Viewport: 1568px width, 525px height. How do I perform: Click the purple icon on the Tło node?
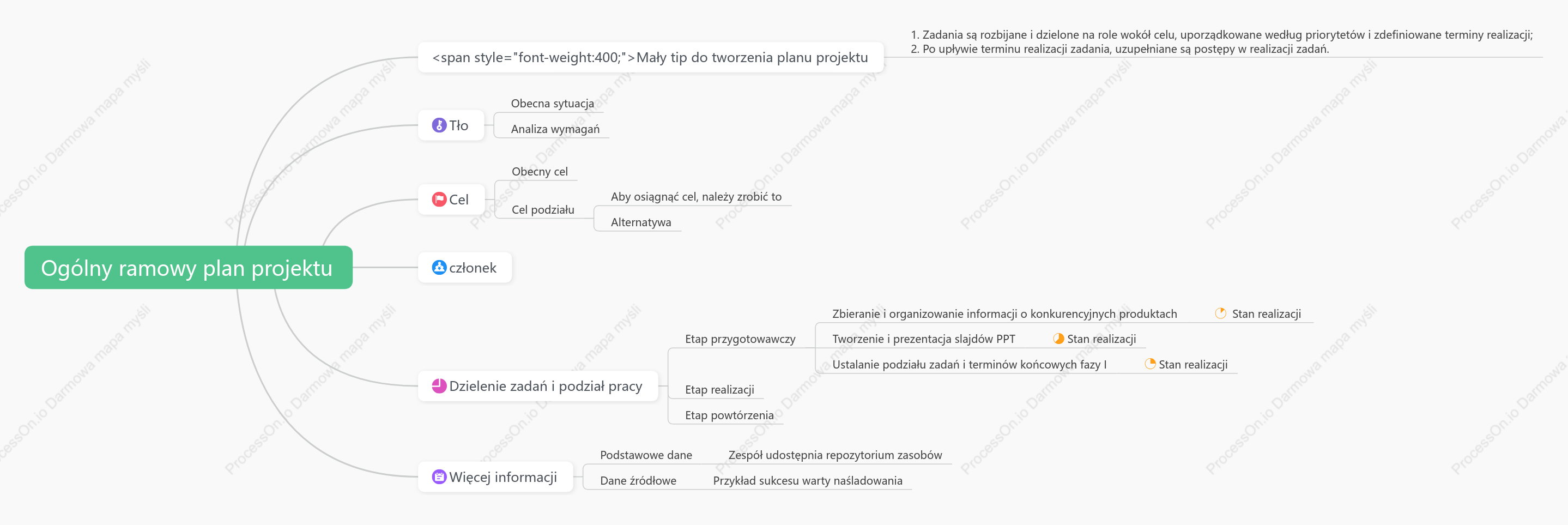point(439,125)
